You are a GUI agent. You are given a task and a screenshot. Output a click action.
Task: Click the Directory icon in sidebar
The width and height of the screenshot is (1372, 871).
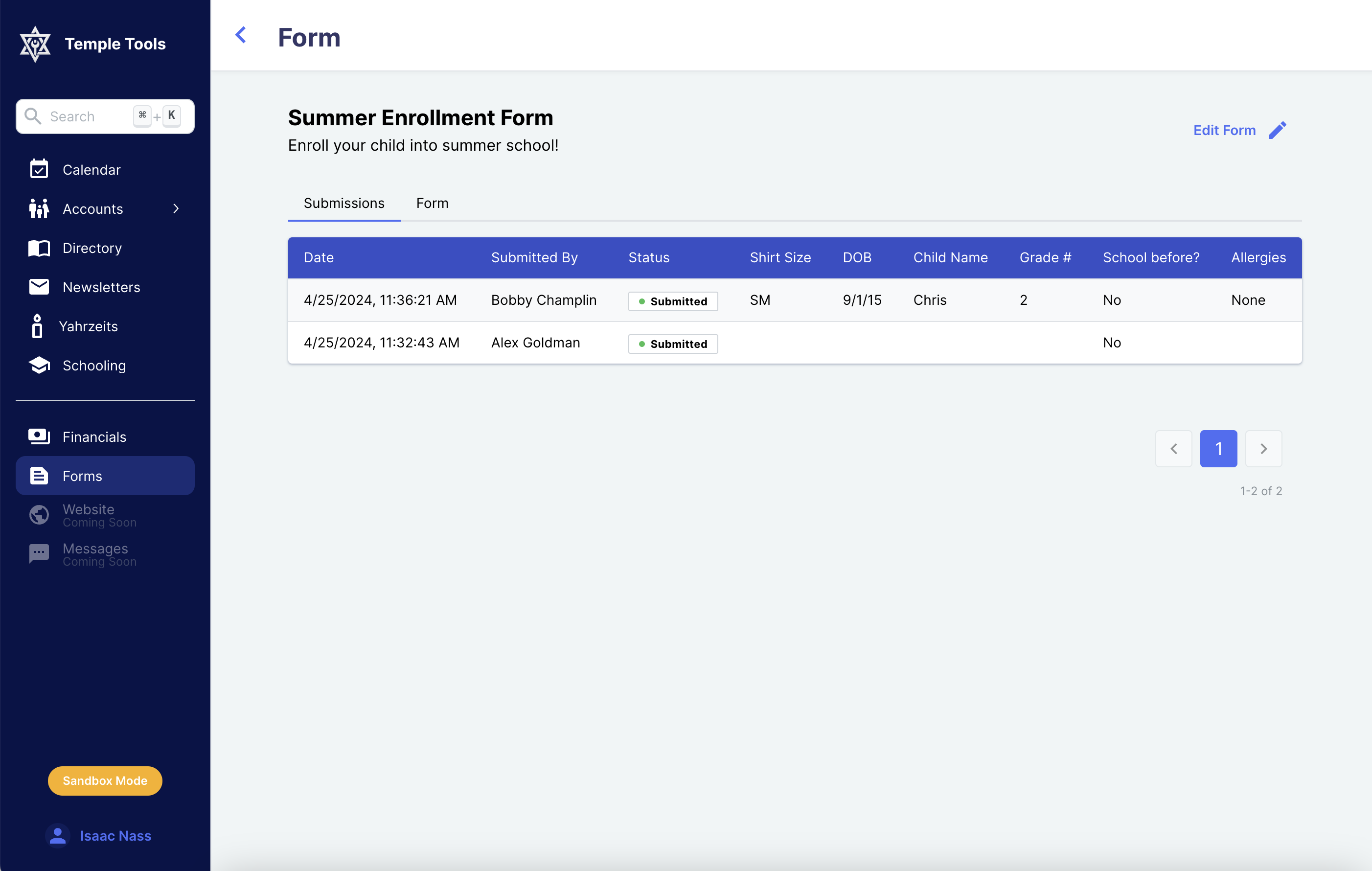38,248
